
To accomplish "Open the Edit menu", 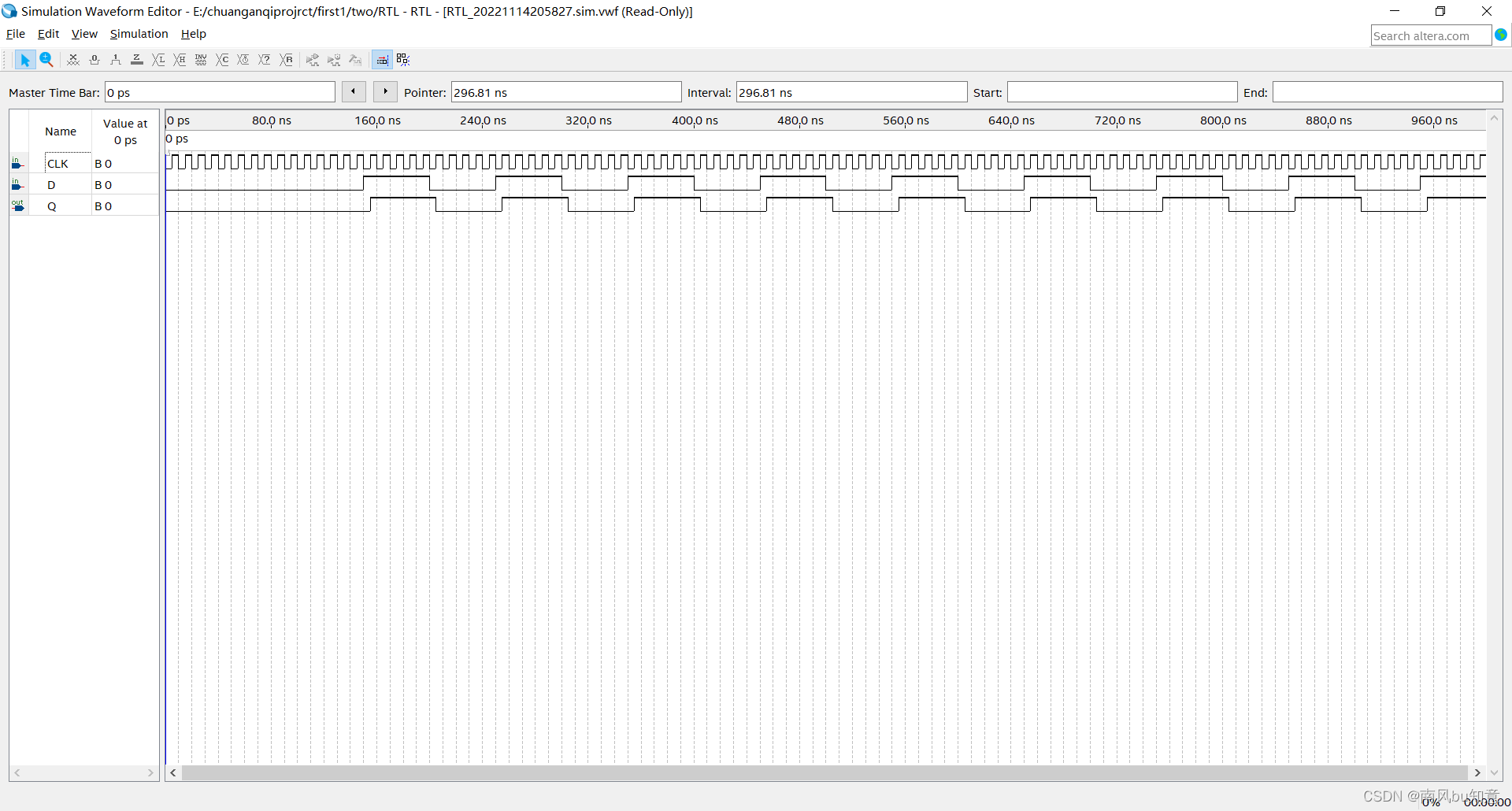I will 48,34.
